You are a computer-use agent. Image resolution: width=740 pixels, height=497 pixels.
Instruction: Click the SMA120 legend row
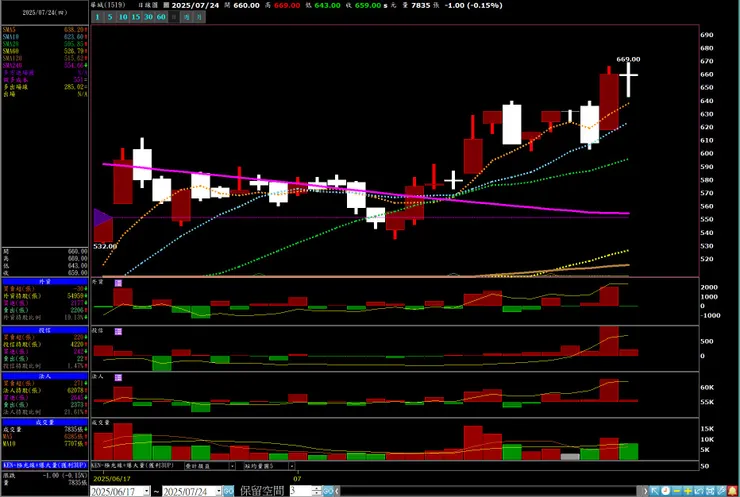45,58
